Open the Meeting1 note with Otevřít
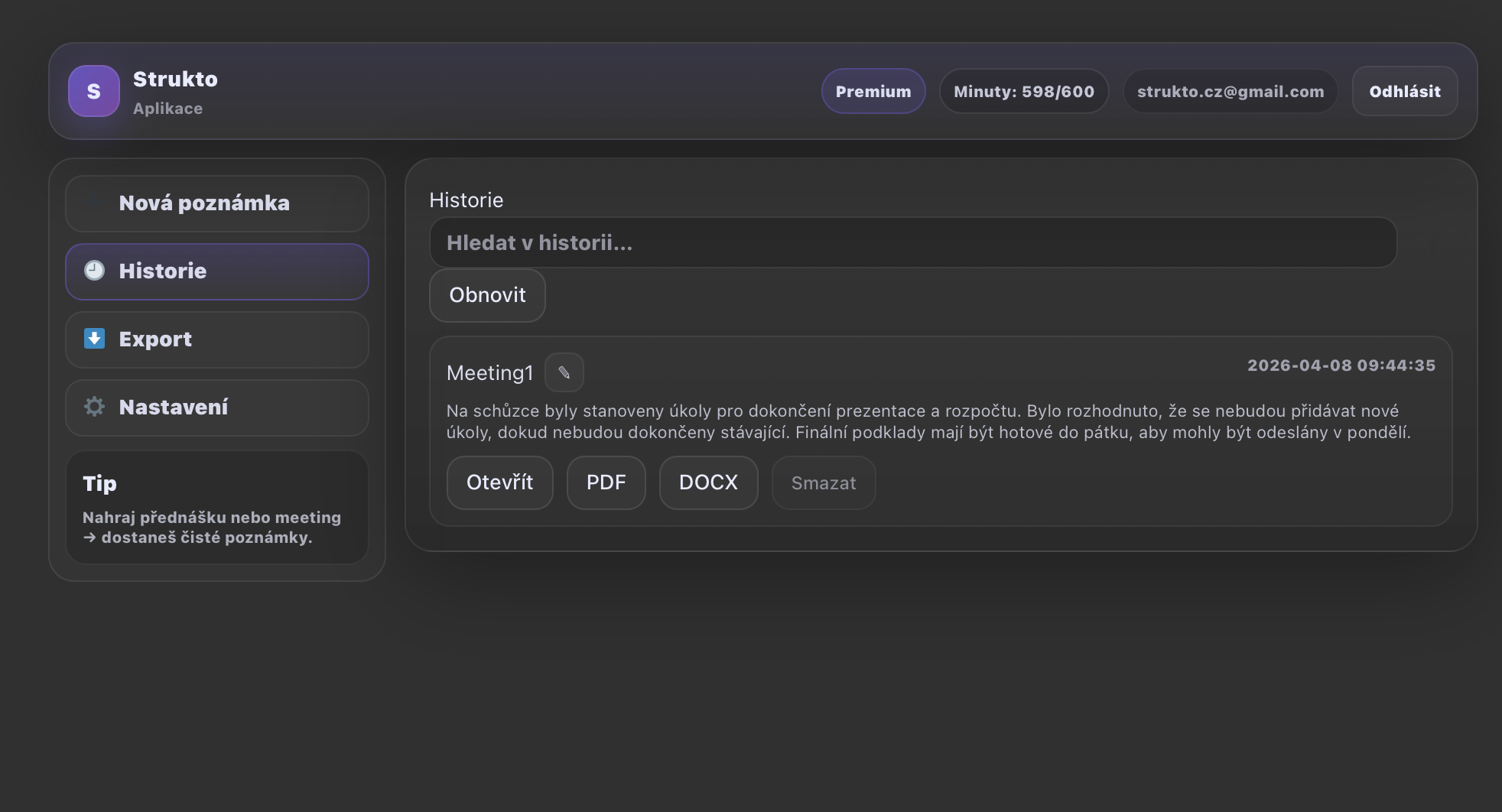 tap(499, 482)
